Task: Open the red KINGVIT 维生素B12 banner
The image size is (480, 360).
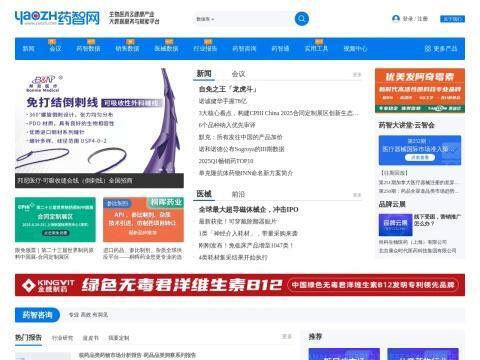Action: 240,285
